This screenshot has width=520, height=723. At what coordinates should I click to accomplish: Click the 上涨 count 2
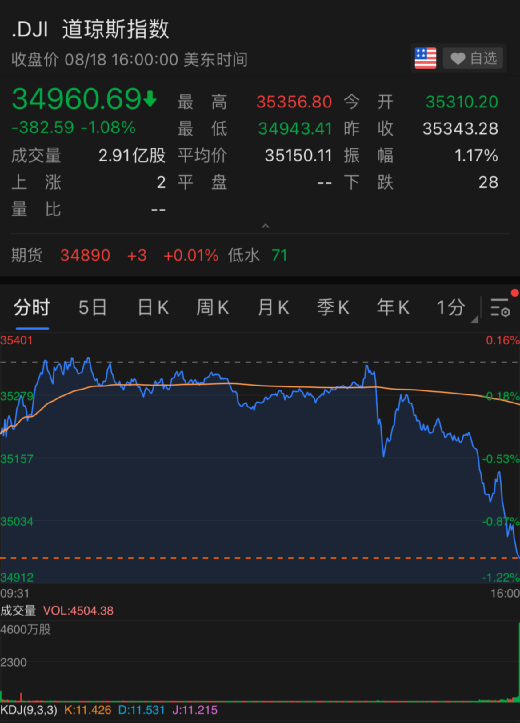tap(161, 183)
